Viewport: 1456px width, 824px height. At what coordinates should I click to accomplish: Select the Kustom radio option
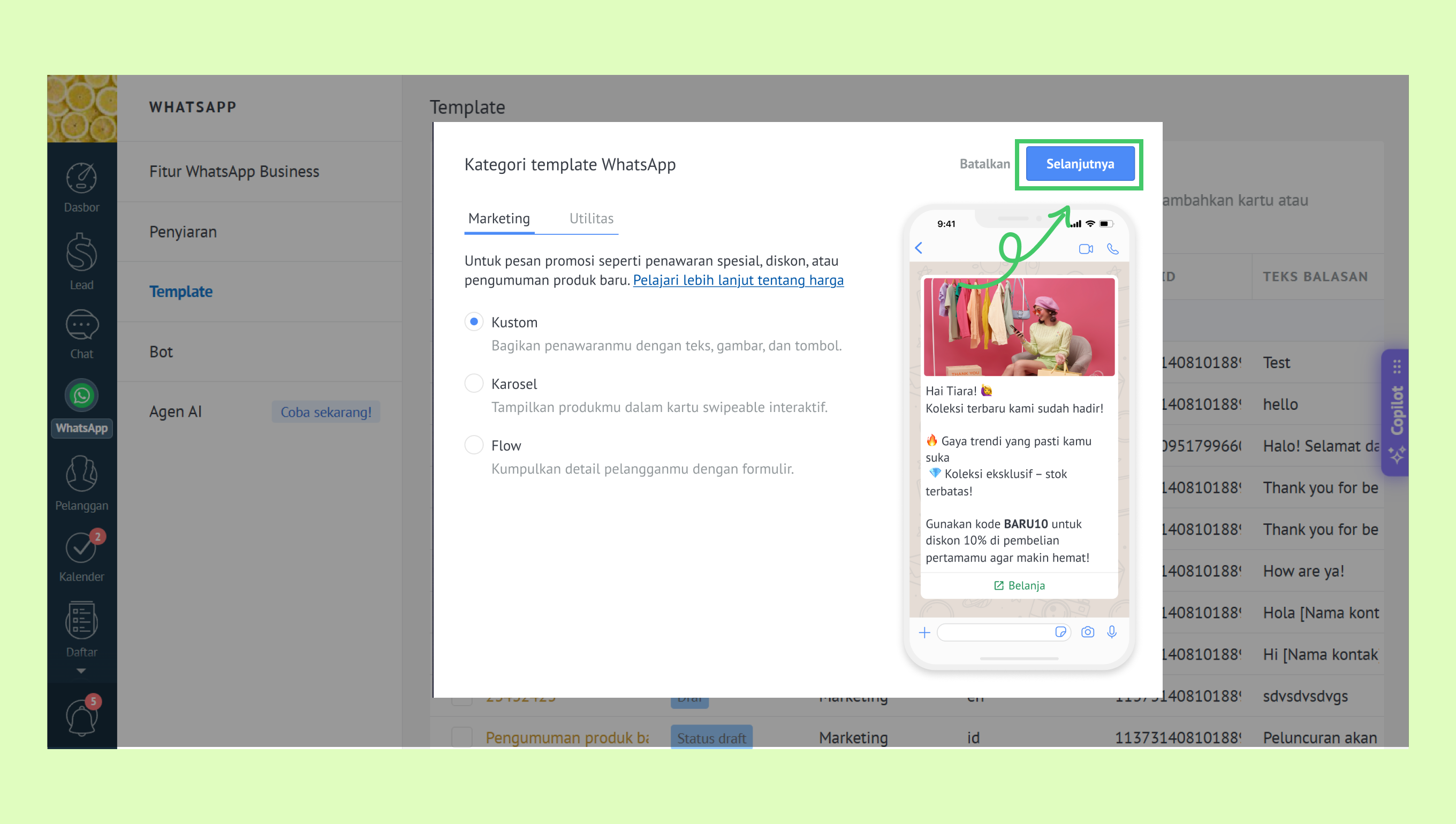pyautogui.click(x=474, y=322)
